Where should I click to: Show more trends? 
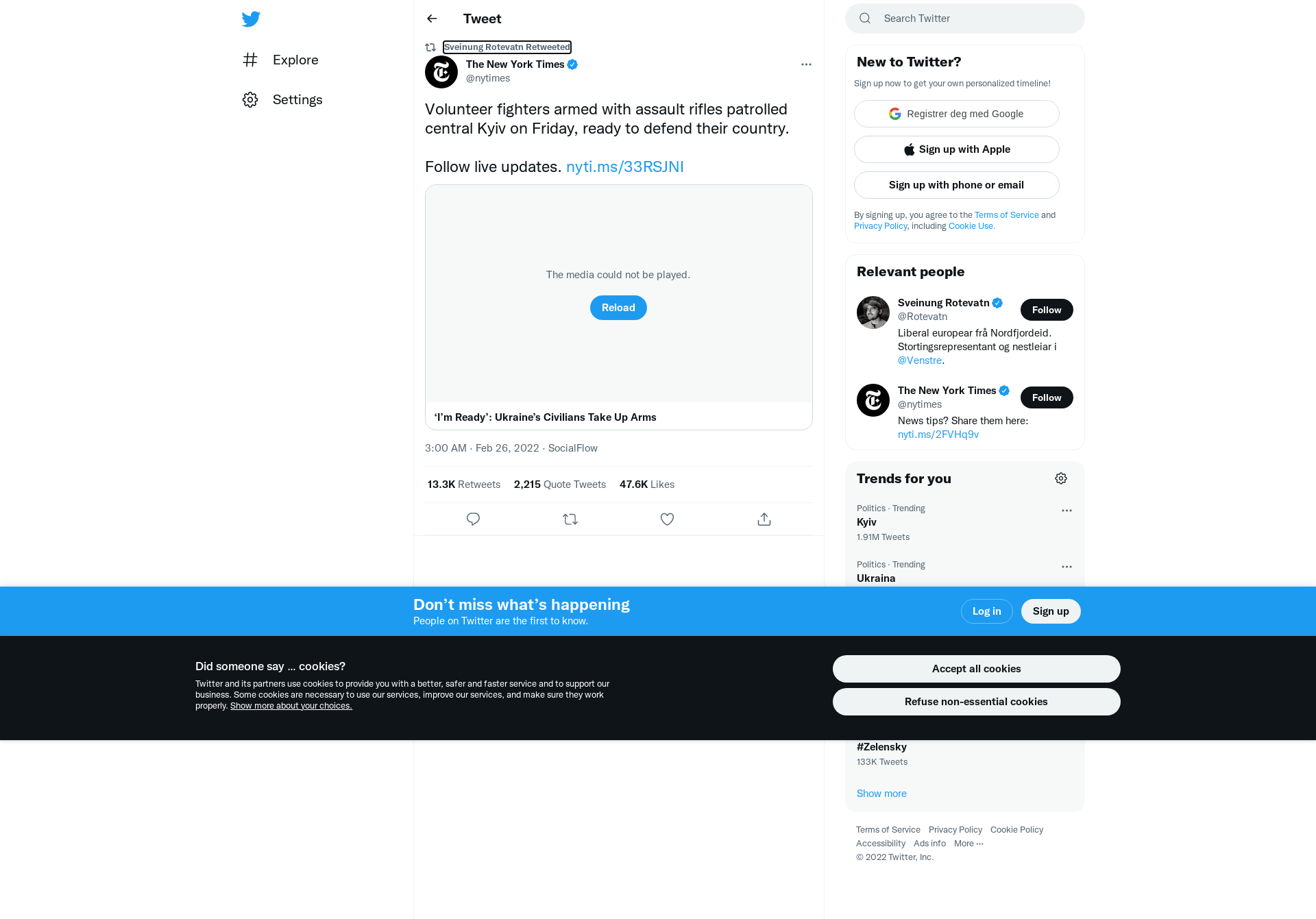click(881, 794)
